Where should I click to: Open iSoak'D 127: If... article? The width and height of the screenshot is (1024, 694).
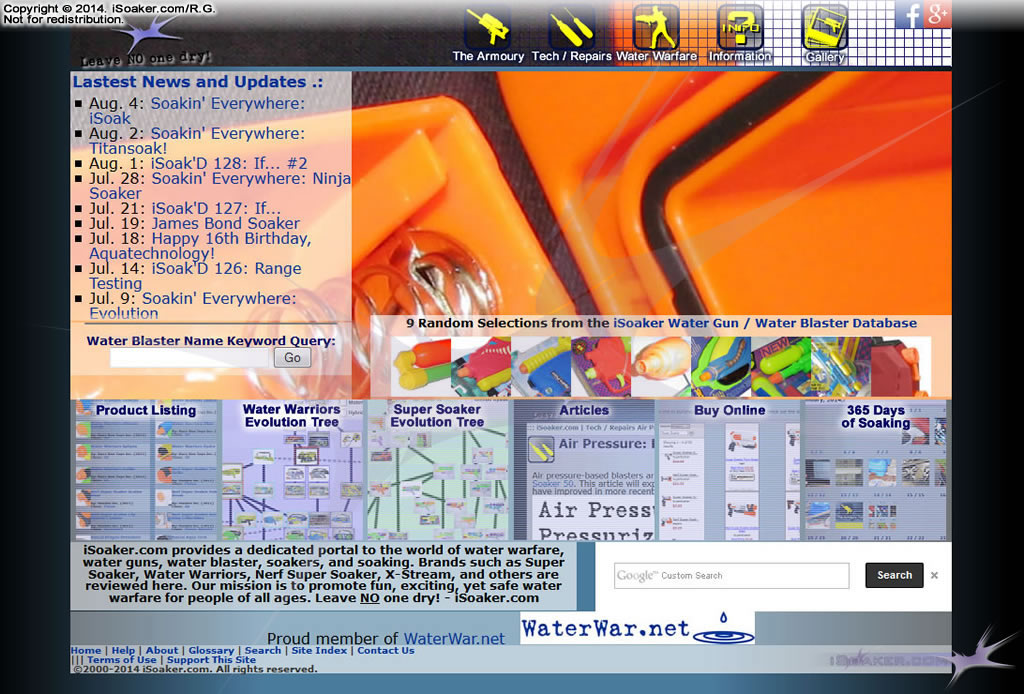coord(216,208)
